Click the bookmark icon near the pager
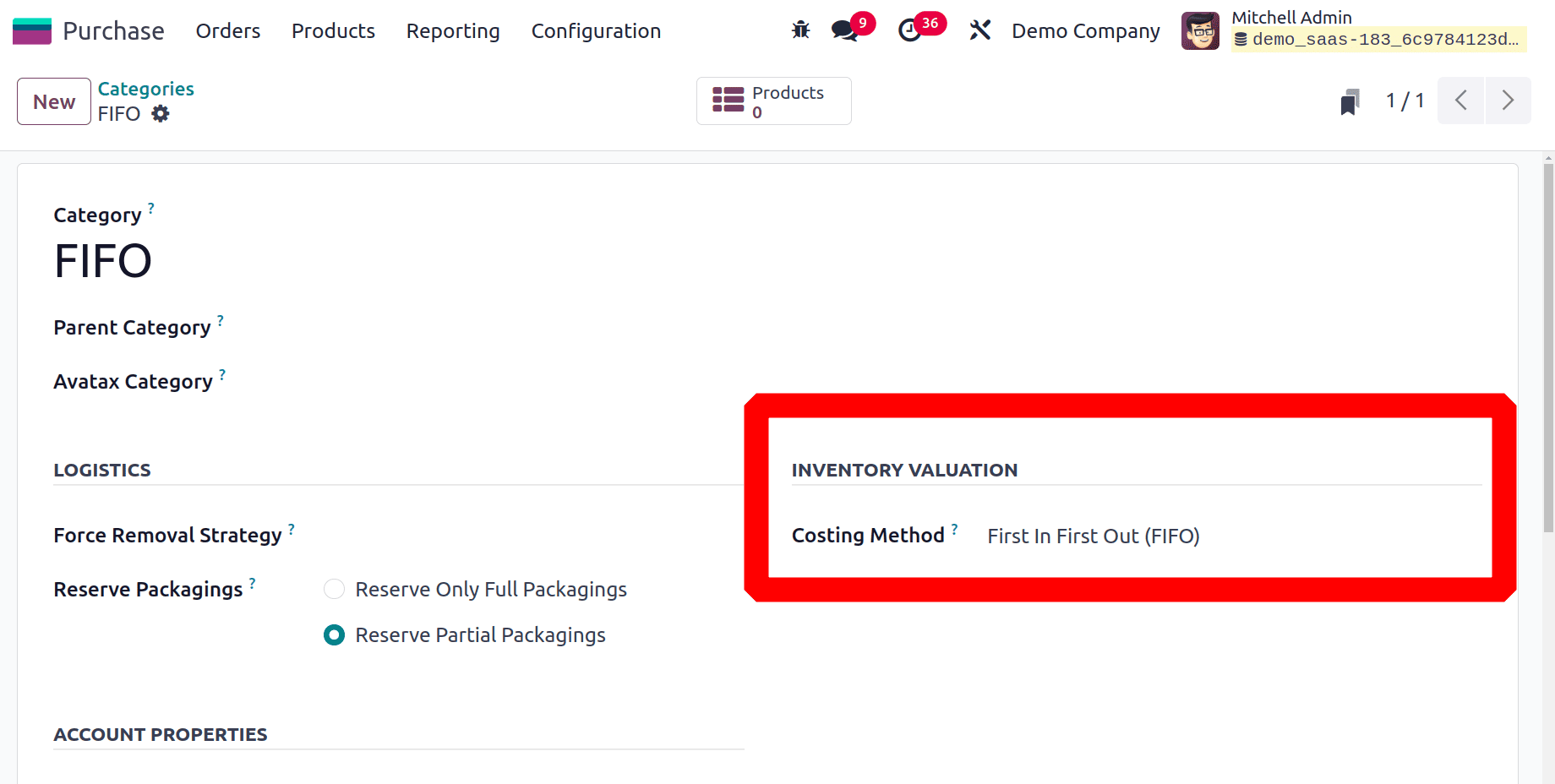 [1350, 101]
